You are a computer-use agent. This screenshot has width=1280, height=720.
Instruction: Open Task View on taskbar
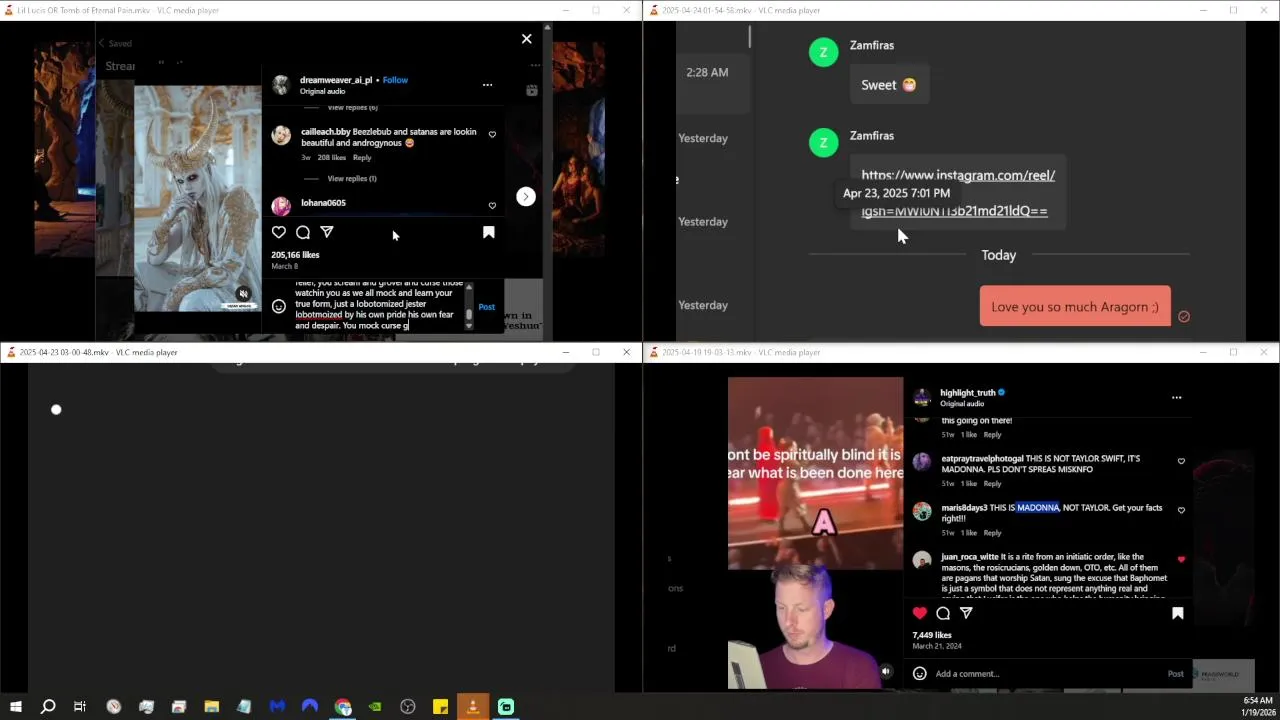(80, 707)
